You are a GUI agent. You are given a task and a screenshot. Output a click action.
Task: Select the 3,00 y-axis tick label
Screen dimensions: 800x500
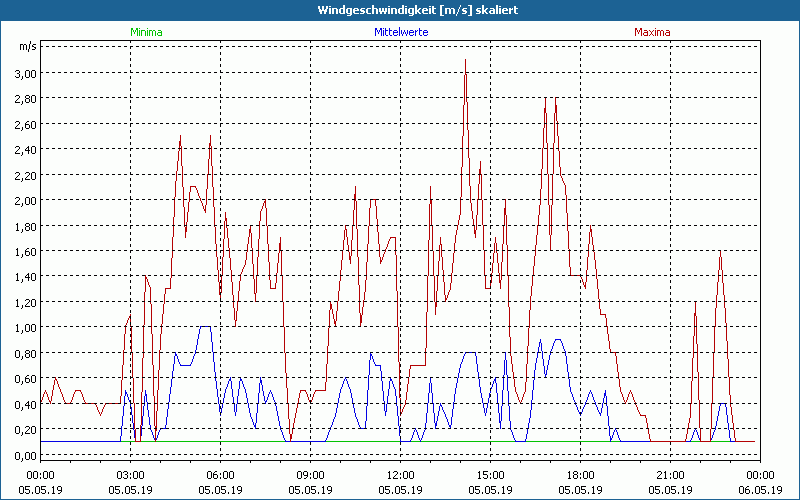24,73
